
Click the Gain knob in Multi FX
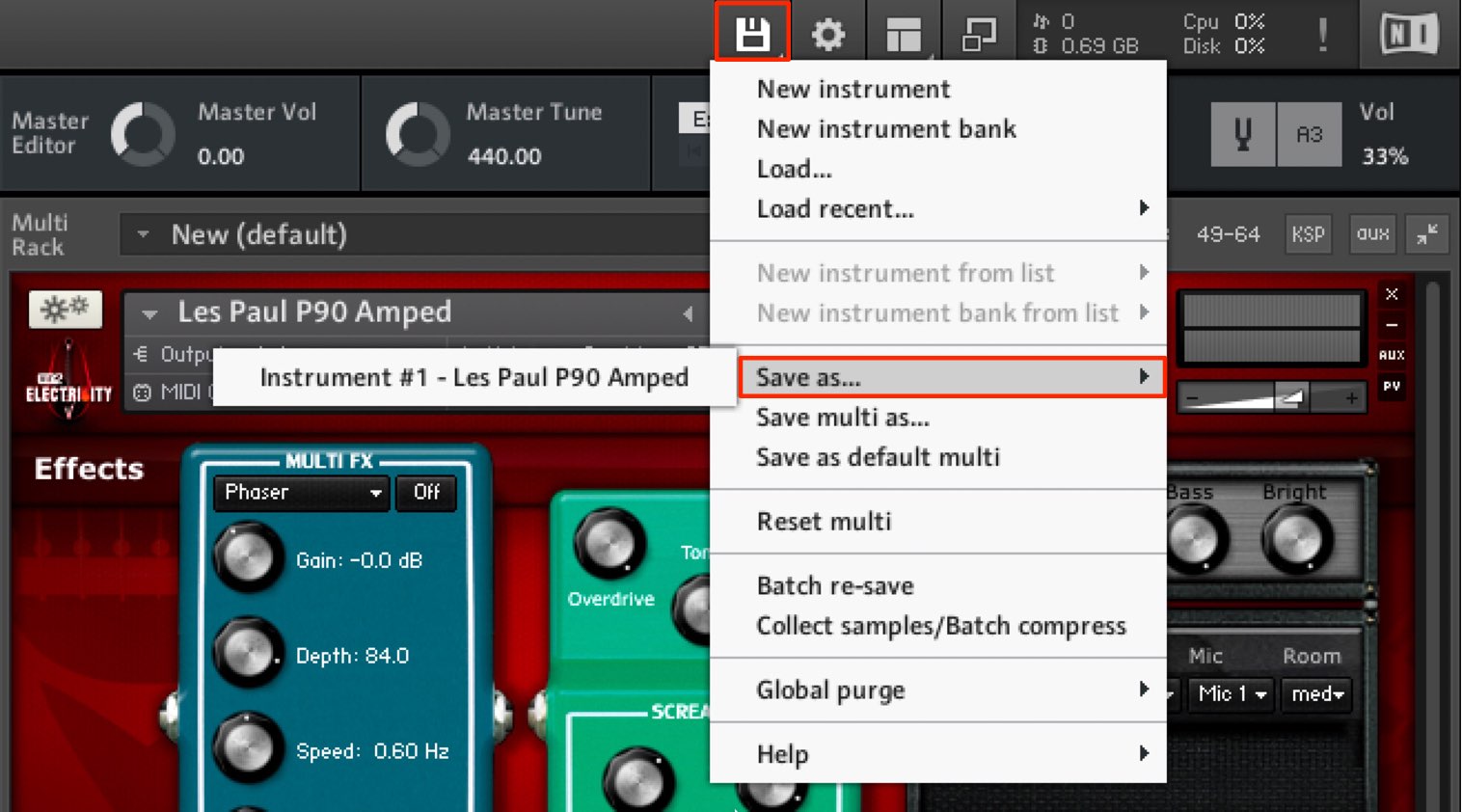coord(248,558)
